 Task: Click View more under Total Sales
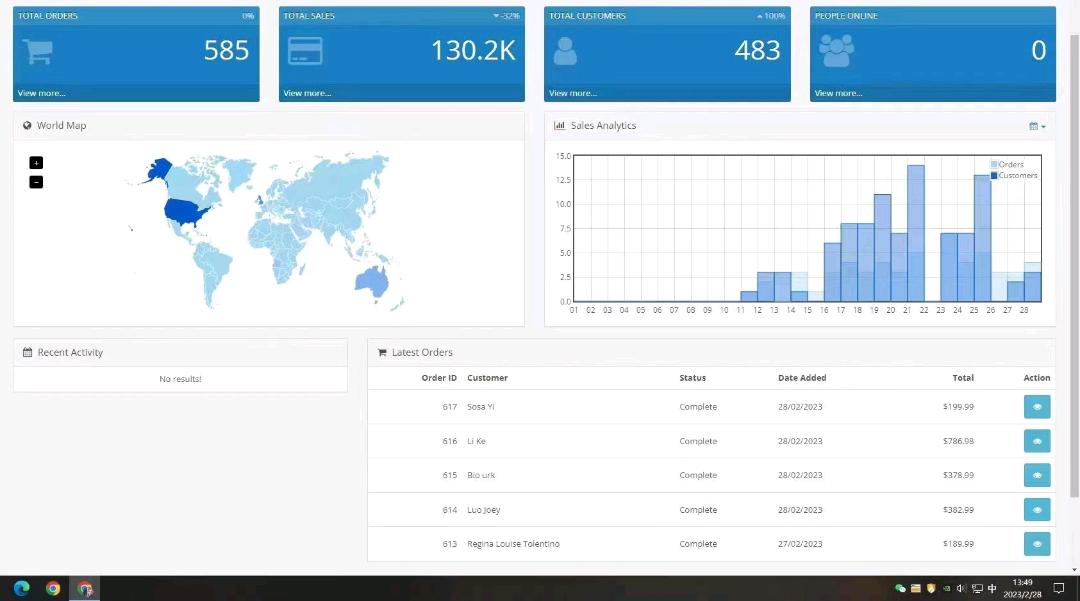(x=307, y=93)
